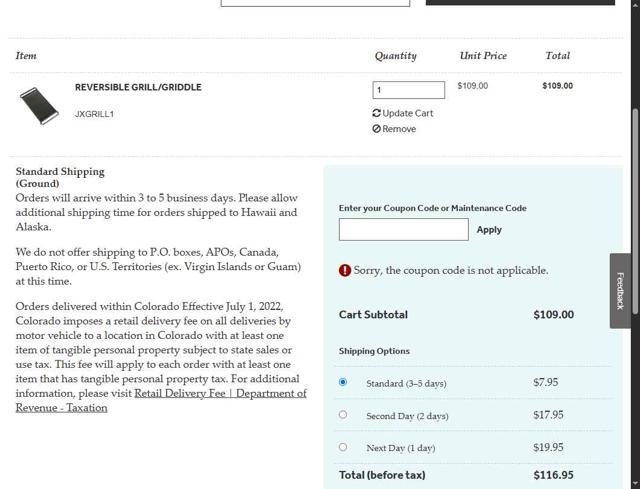Open the Retail Delivery Fee link
Image resolution: width=640 pixels, height=489 pixels.
click(x=220, y=393)
